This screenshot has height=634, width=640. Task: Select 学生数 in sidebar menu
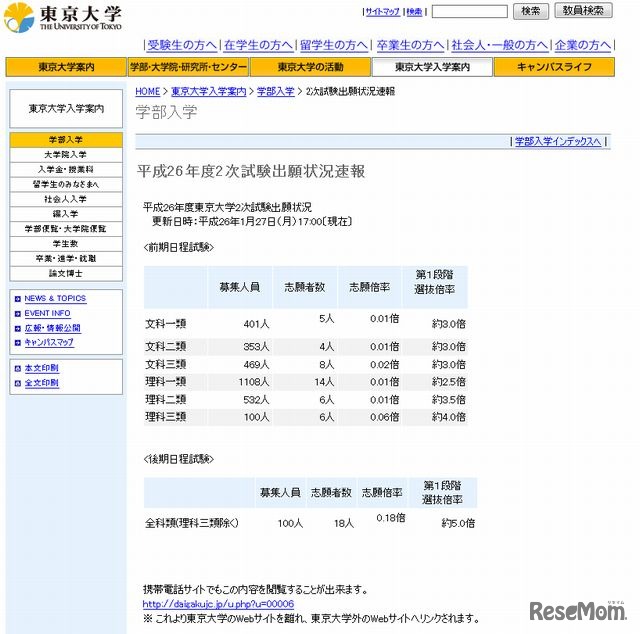click(x=66, y=244)
